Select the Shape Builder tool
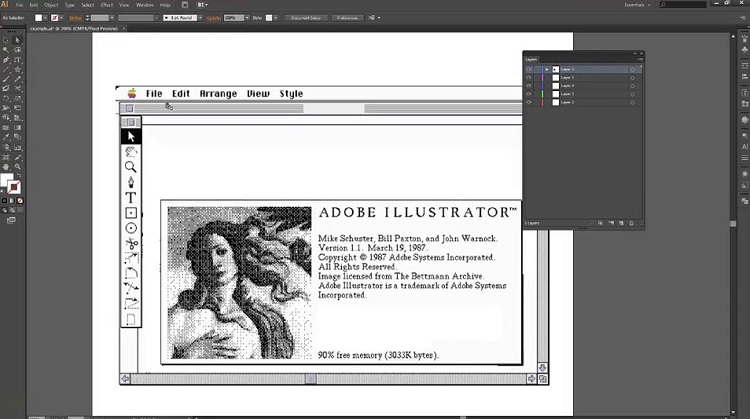Image resolution: width=750 pixels, height=419 pixels. (x=6, y=117)
